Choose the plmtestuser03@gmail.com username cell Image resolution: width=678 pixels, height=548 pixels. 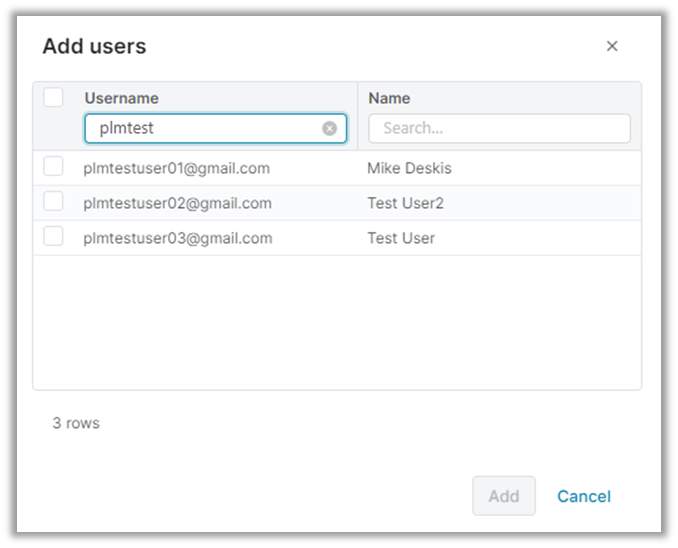(177, 238)
